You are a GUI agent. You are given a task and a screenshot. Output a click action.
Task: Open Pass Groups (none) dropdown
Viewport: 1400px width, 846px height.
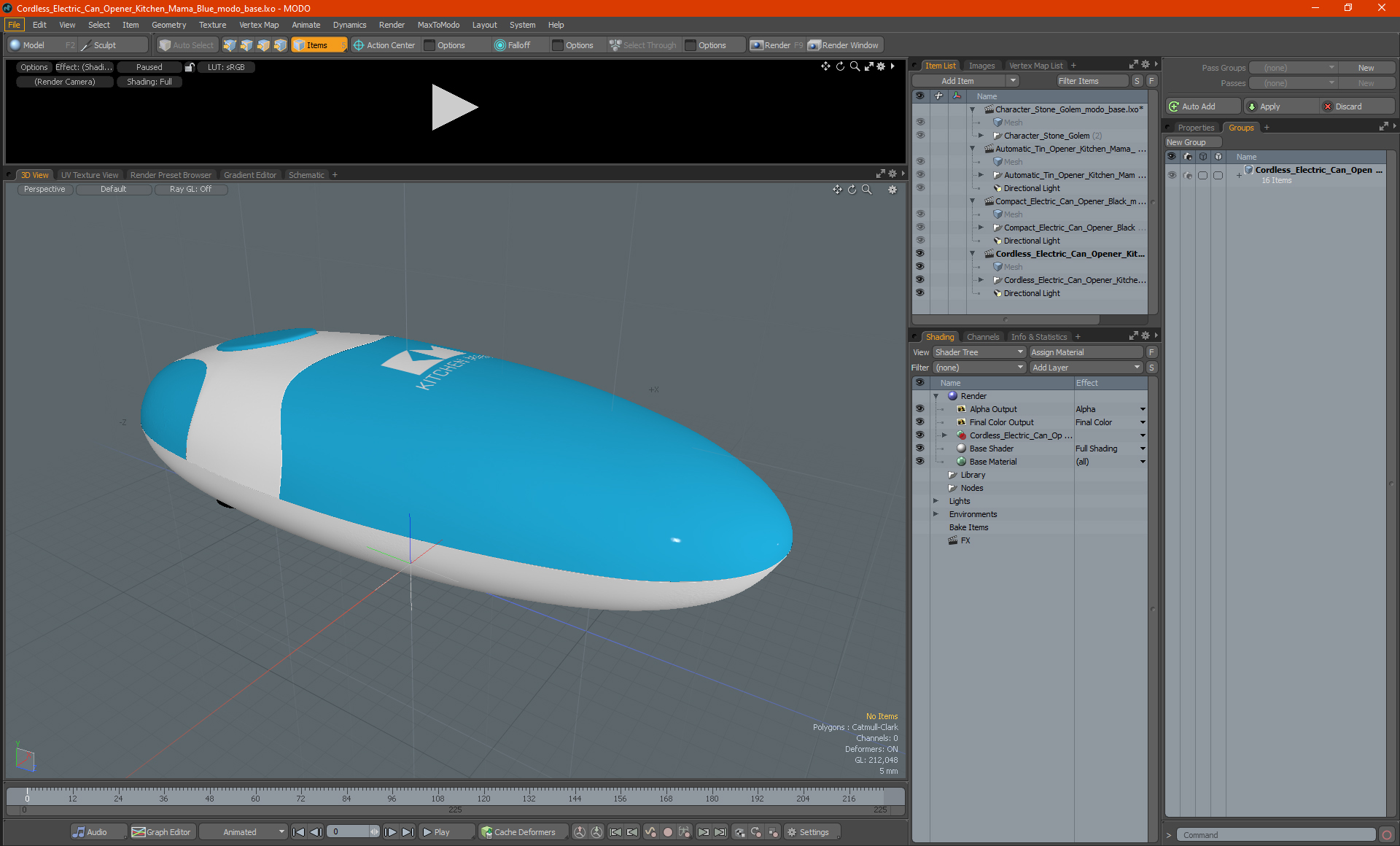(x=1293, y=68)
